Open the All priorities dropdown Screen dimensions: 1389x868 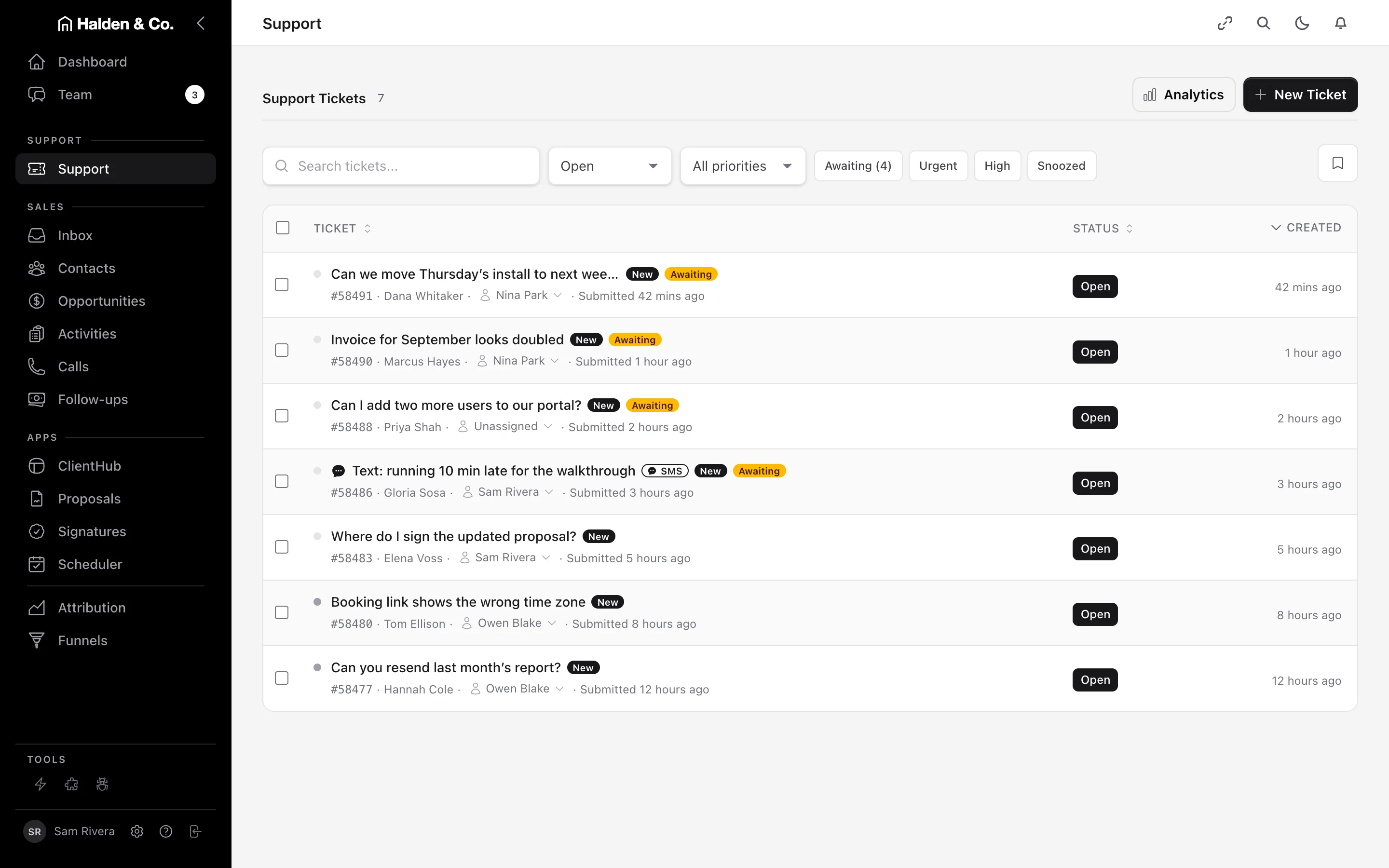click(x=743, y=166)
